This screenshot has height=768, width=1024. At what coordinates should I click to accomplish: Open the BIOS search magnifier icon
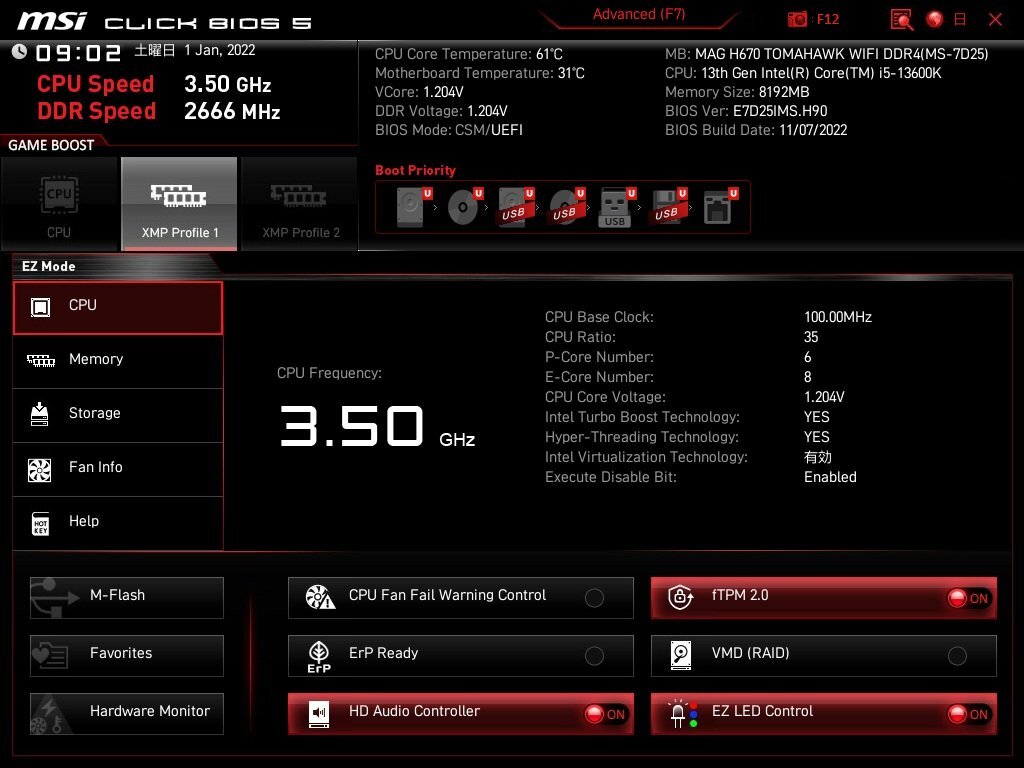[x=901, y=20]
